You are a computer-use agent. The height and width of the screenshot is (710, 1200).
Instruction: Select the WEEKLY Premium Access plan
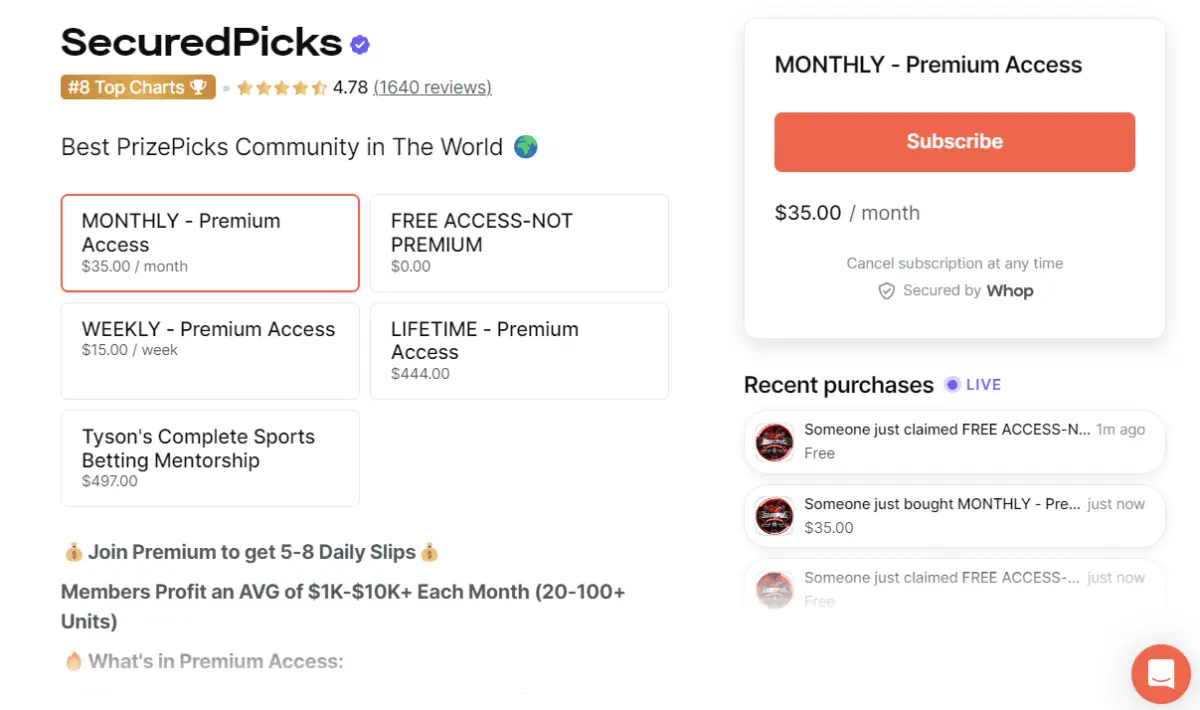click(210, 350)
